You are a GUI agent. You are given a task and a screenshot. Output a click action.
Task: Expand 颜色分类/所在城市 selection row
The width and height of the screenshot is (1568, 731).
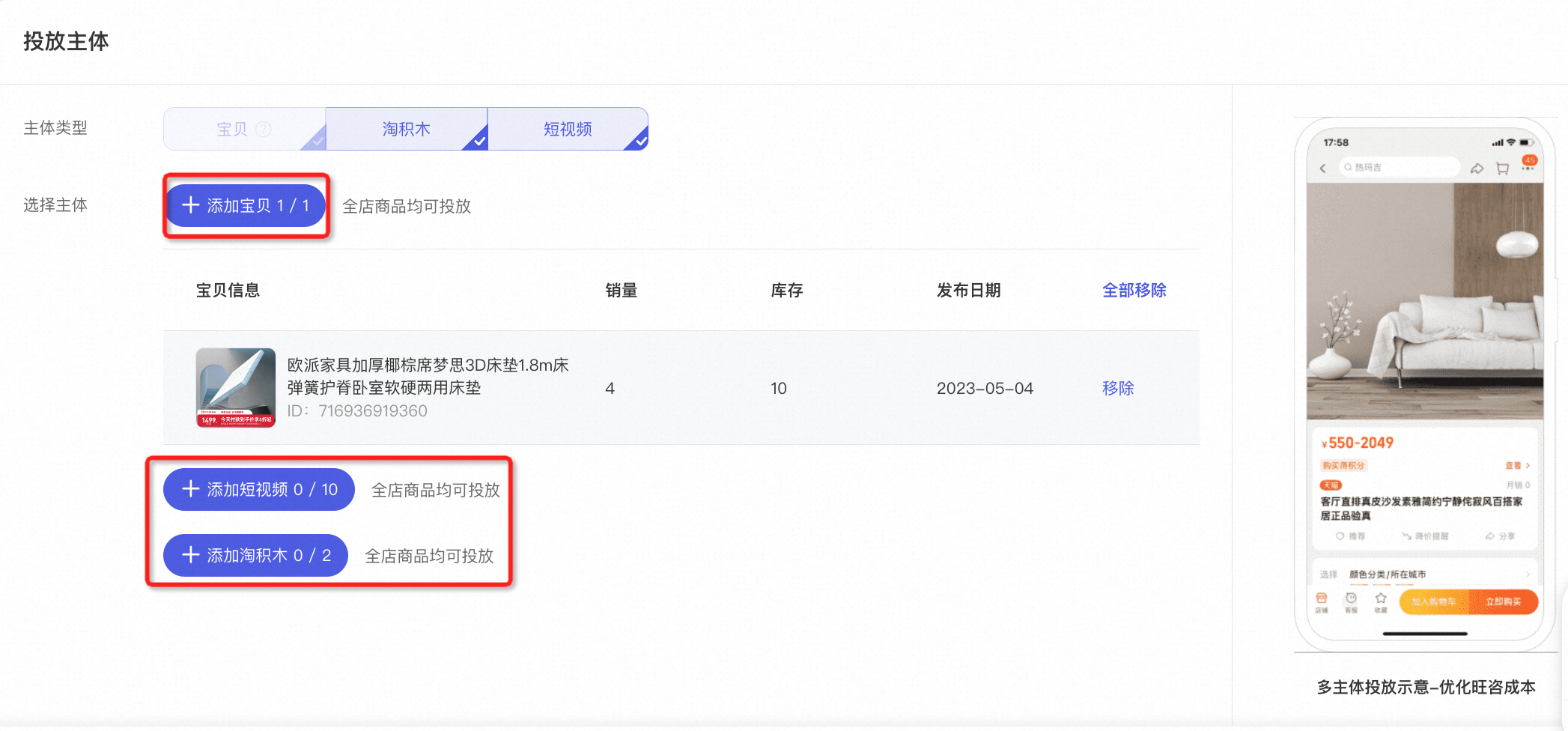1425,574
